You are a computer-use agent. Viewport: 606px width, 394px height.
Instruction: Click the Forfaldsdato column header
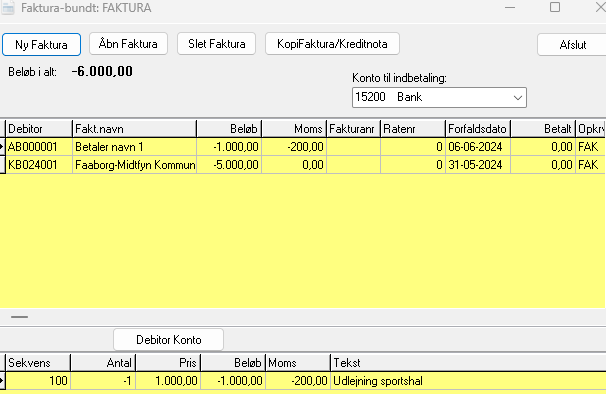tap(478, 129)
